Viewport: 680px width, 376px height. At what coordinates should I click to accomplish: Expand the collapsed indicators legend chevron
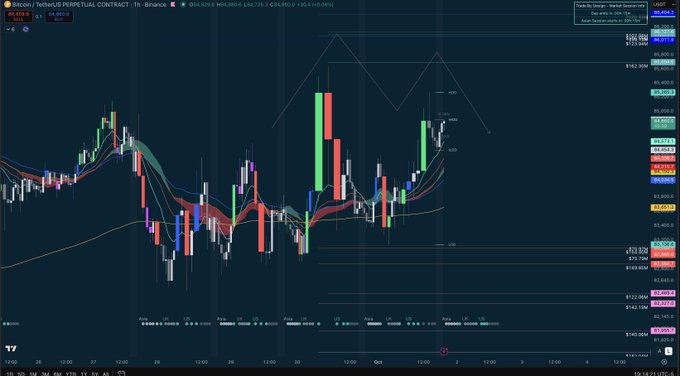pos(8,29)
